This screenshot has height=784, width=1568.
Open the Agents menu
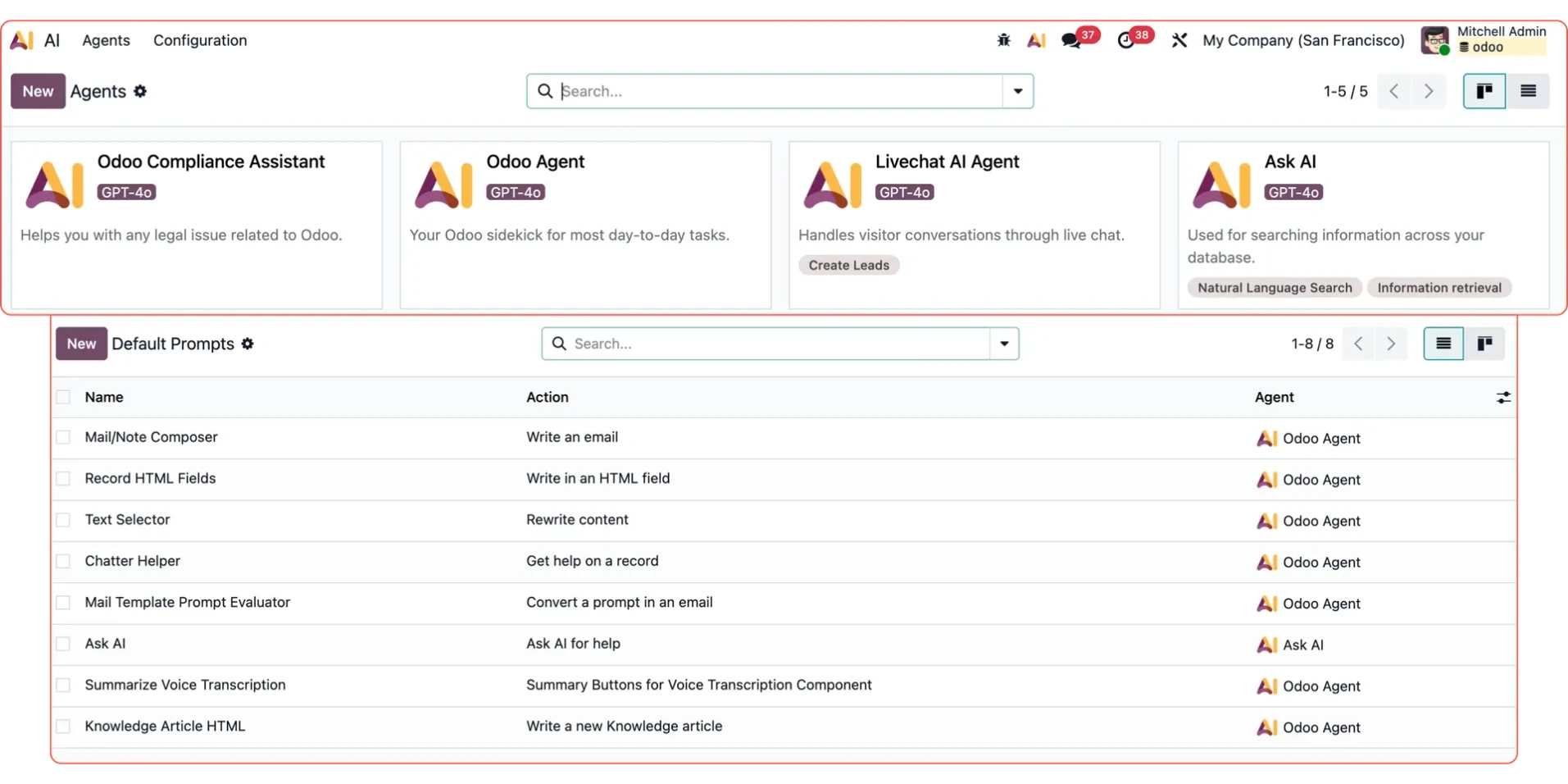pos(106,40)
